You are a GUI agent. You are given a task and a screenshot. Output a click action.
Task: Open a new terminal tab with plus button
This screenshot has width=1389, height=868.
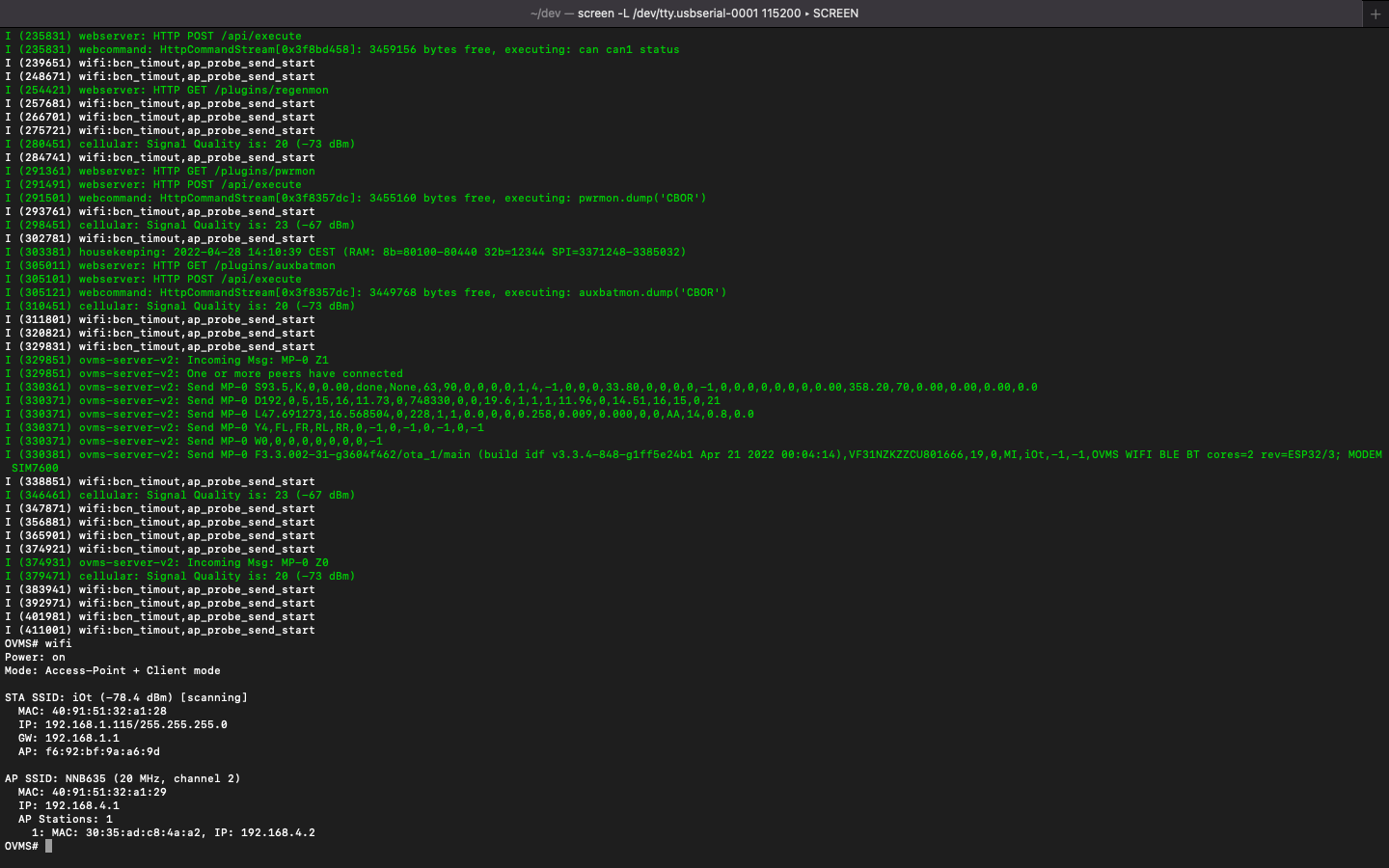pyautogui.click(x=1375, y=14)
